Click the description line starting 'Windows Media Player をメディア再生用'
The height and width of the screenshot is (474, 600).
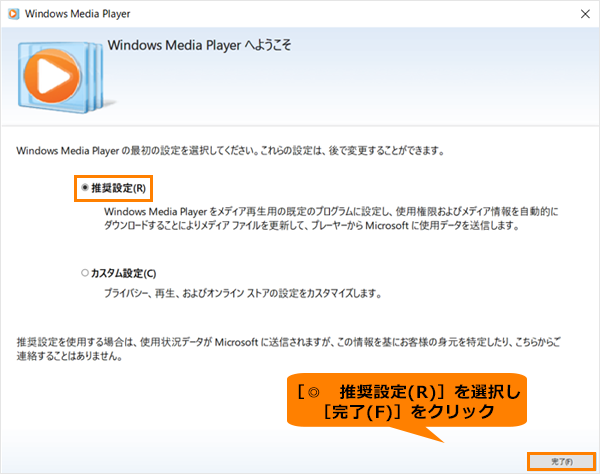[x=331, y=212]
